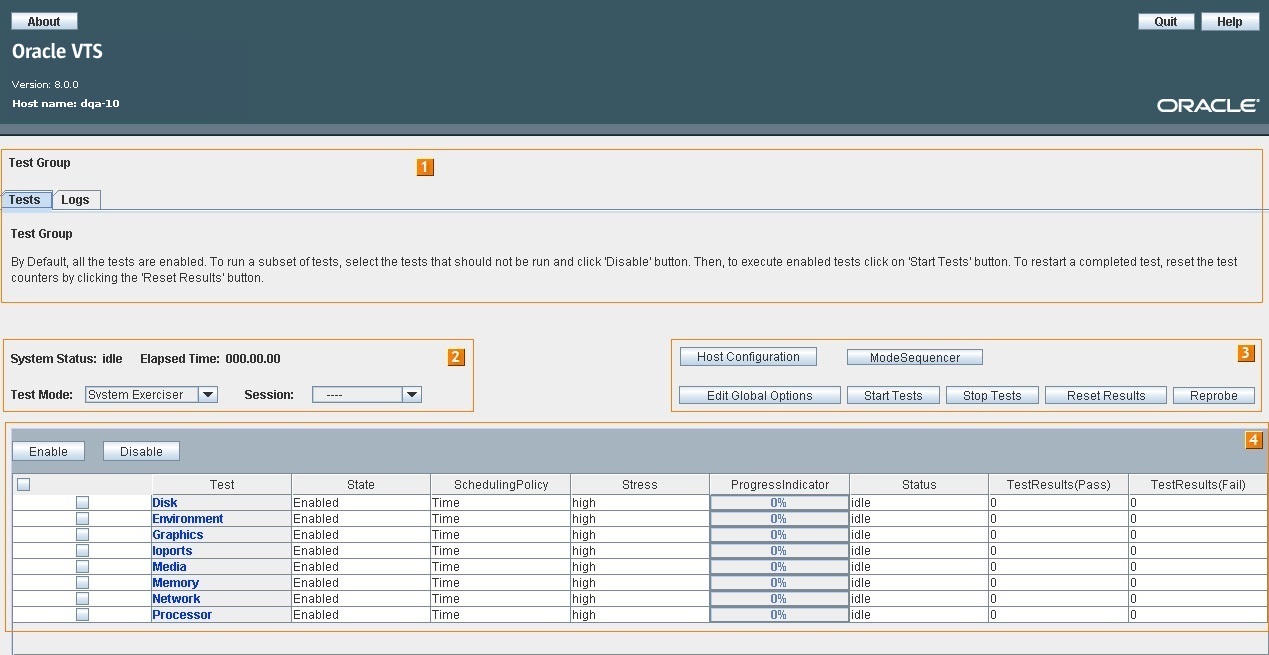
Task: Open the Media test link
Action: coord(169,567)
